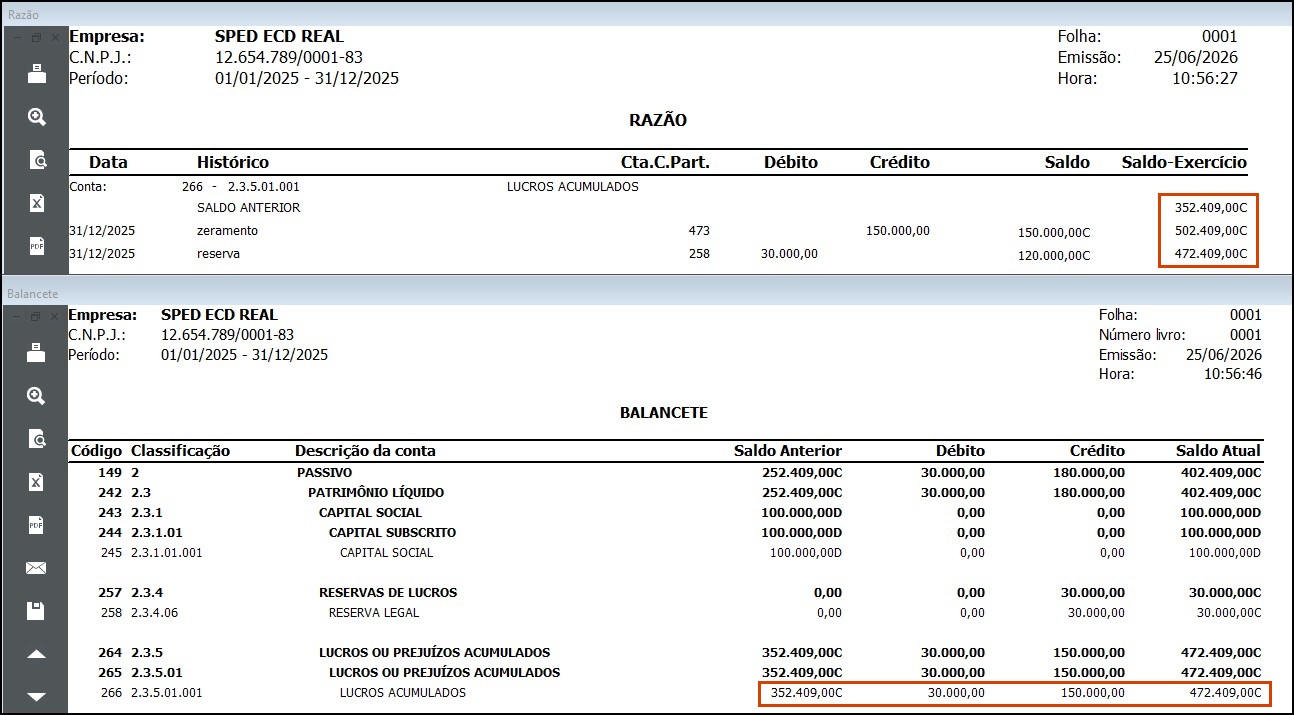This screenshot has width=1294, height=715.
Task: Search within the Balancete report
Action: [x=37, y=439]
